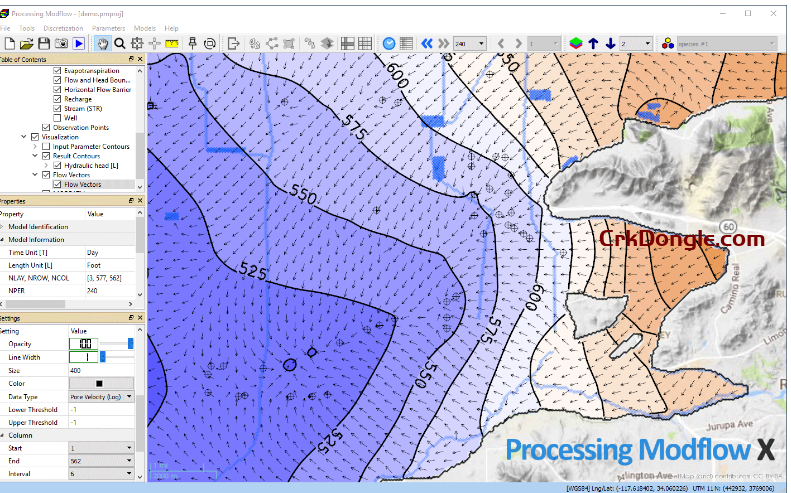Select the pan hand tool
This screenshot has width=791, height=493.
(102, 44)
